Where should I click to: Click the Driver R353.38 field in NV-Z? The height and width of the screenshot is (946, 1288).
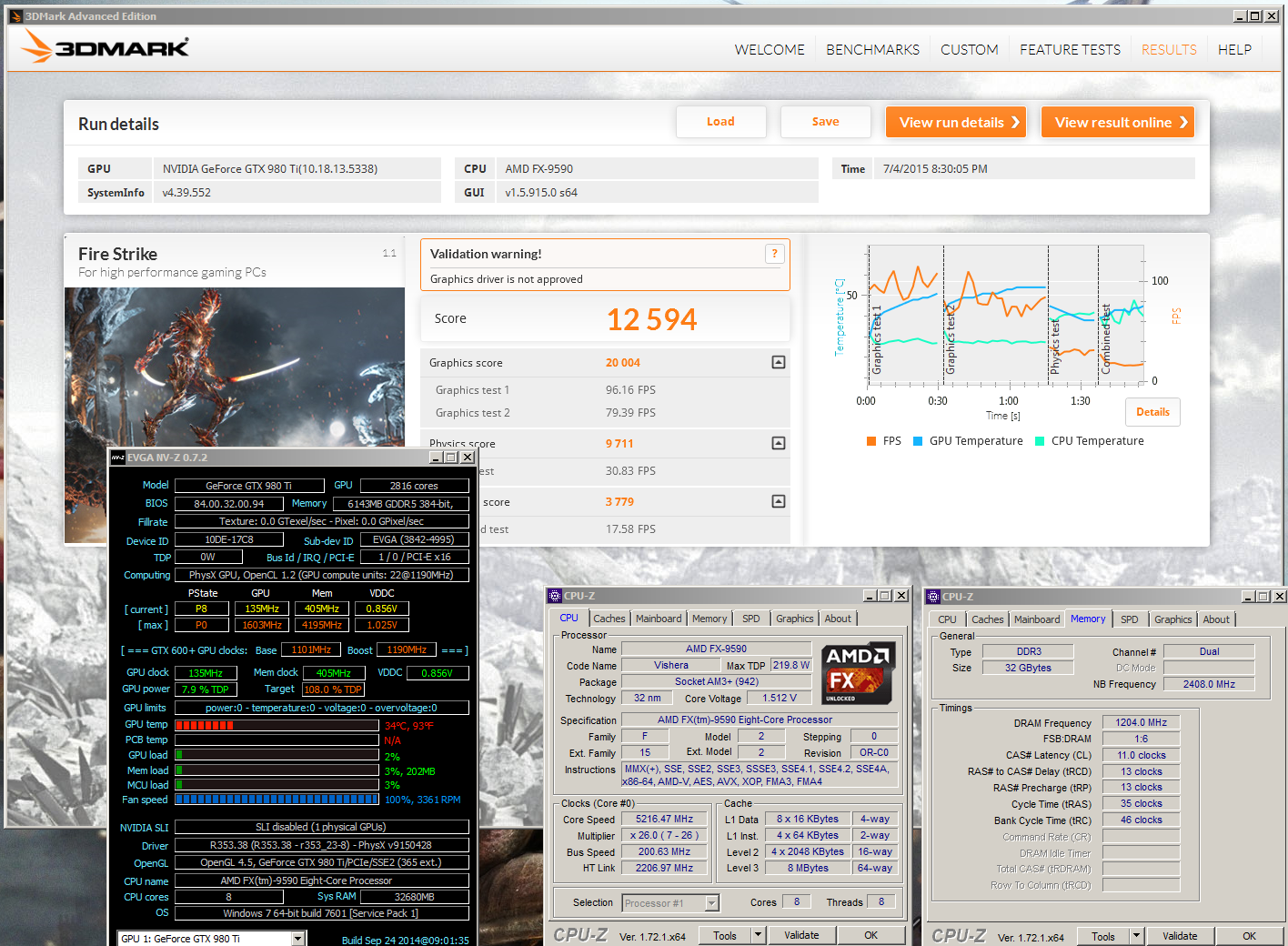tap(322, 845)
